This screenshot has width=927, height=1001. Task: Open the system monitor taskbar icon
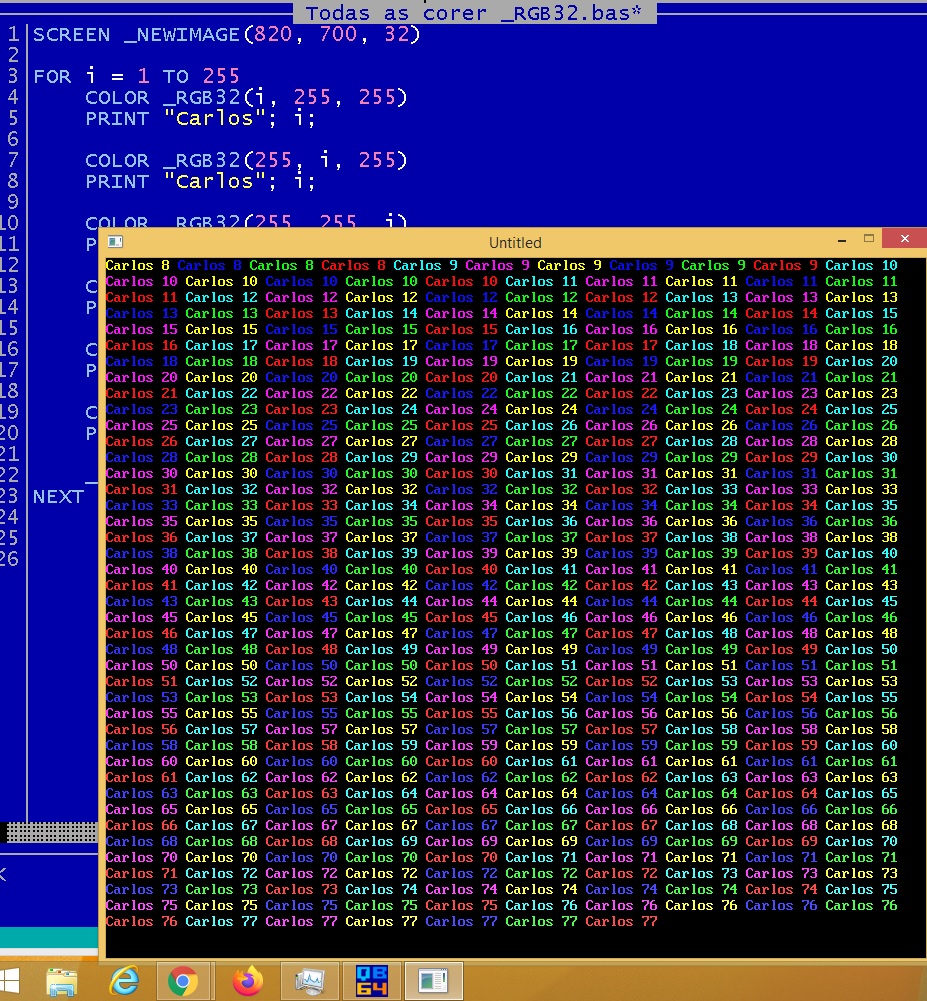pyautogui.click(x=309, y=982)
